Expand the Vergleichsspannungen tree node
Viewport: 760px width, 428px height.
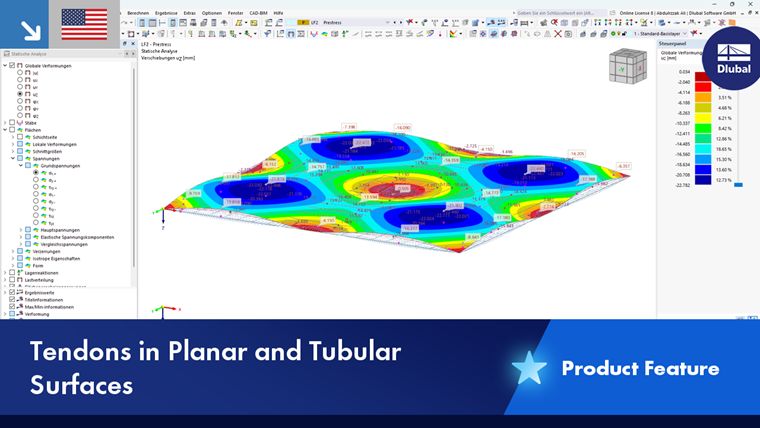tap(21, 244)
